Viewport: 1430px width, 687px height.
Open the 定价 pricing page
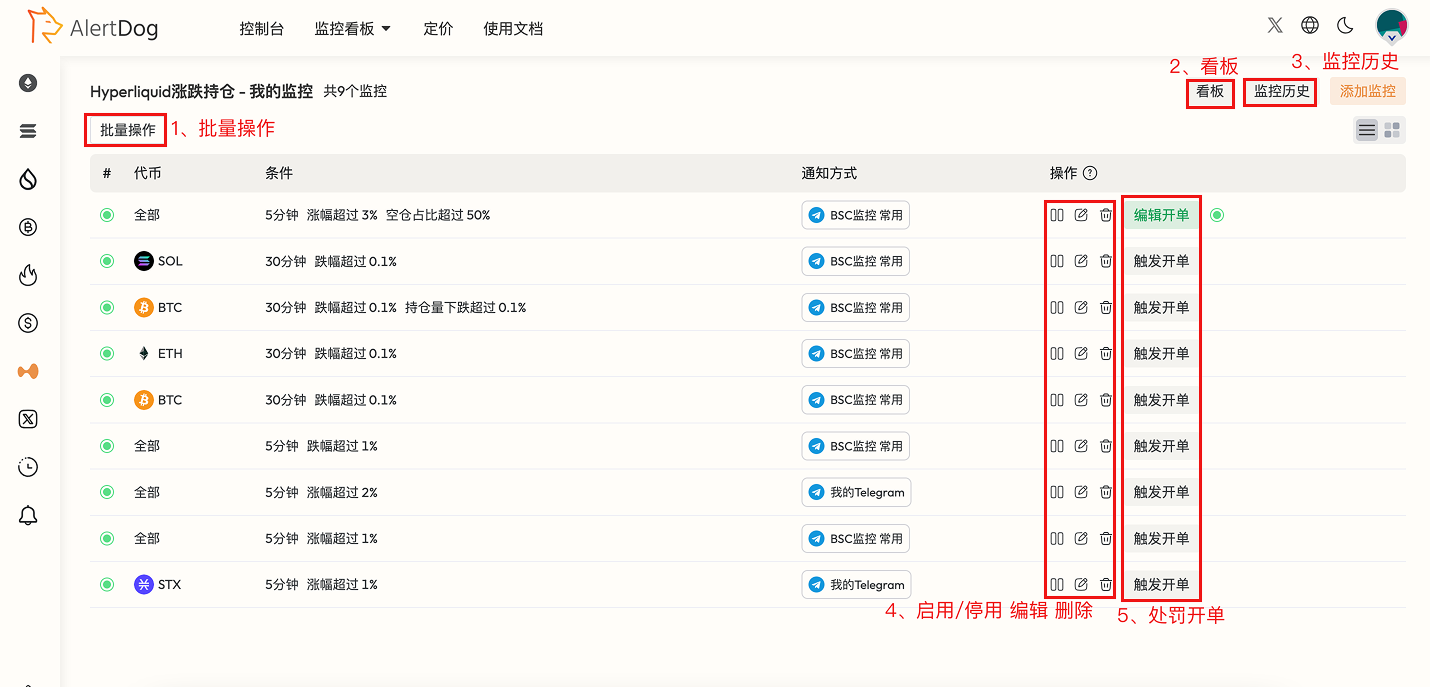tap(438, 29)
